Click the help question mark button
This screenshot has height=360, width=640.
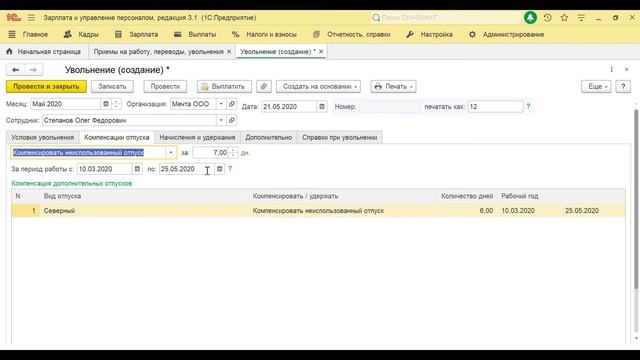point(623,87)
